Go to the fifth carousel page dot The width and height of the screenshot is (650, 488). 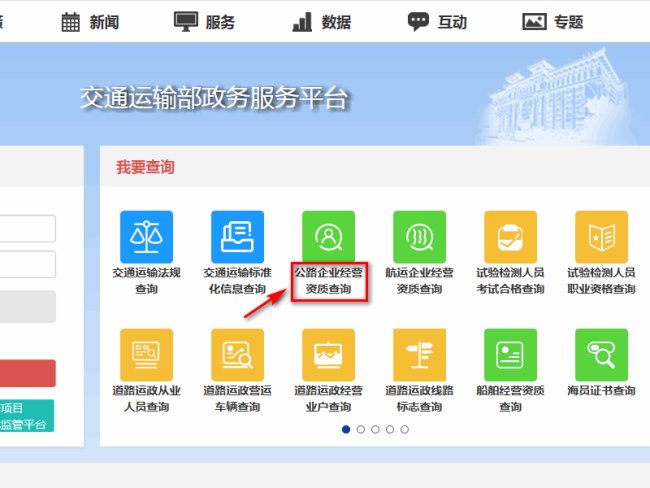405,430
